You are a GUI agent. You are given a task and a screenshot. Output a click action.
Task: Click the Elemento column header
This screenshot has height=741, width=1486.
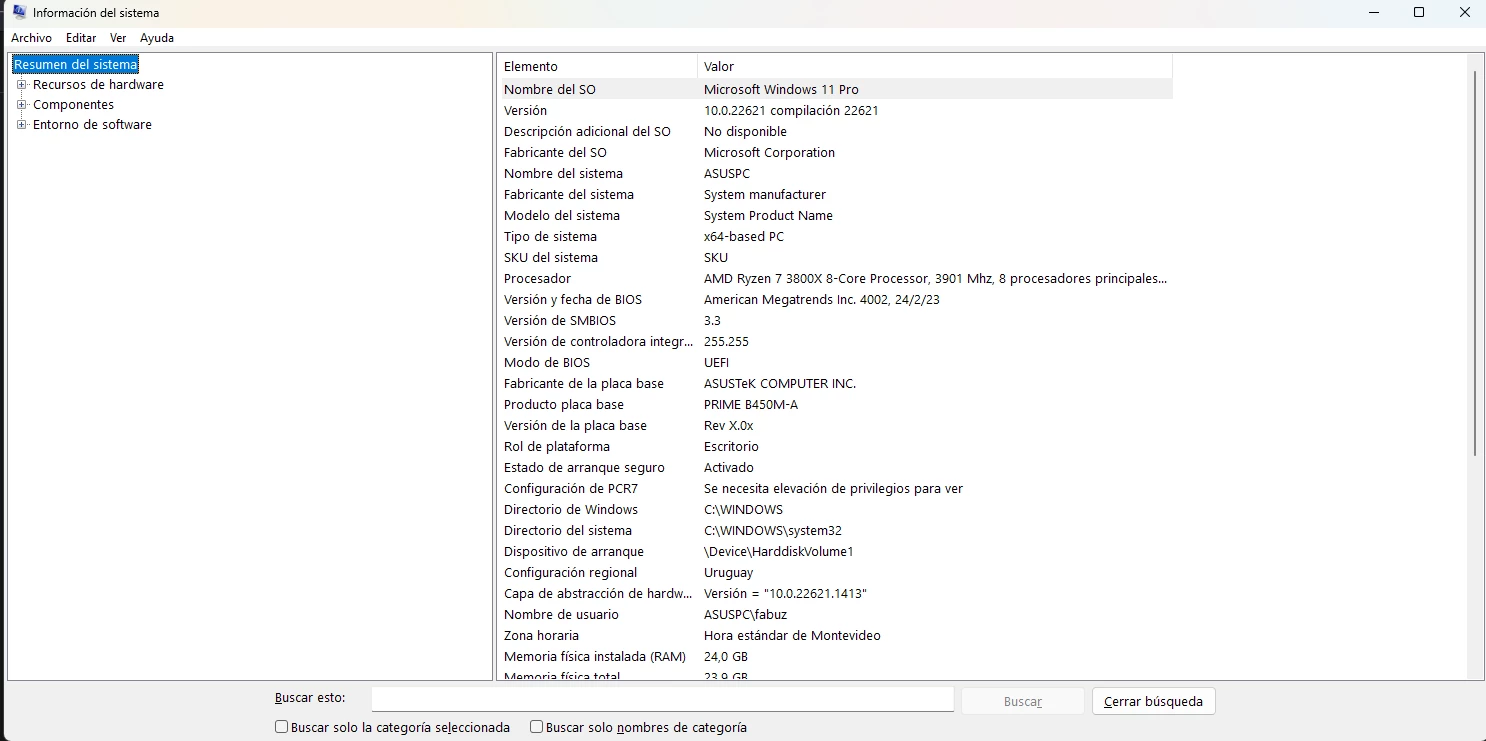click(597, 66)
